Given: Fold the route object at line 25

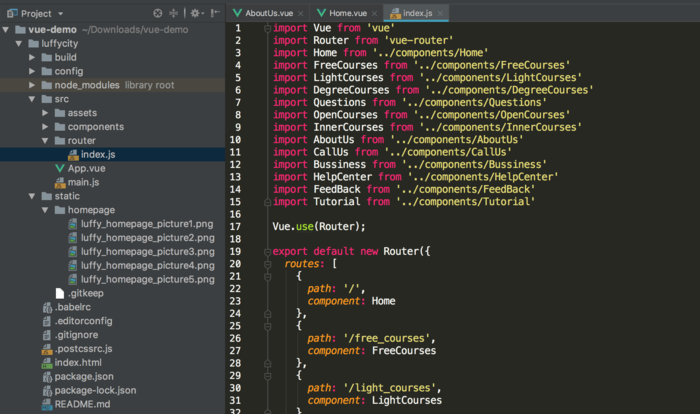Looking at the screenshot, I should (267, 326).
